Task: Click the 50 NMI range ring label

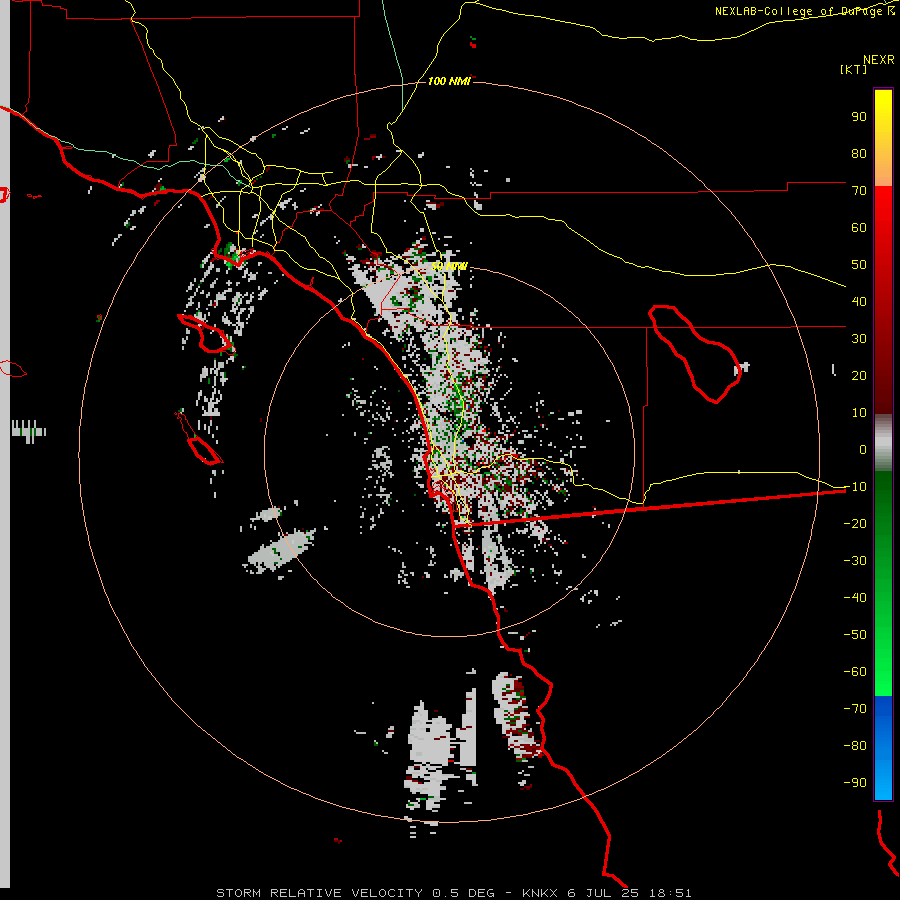Action: [449, 266]
